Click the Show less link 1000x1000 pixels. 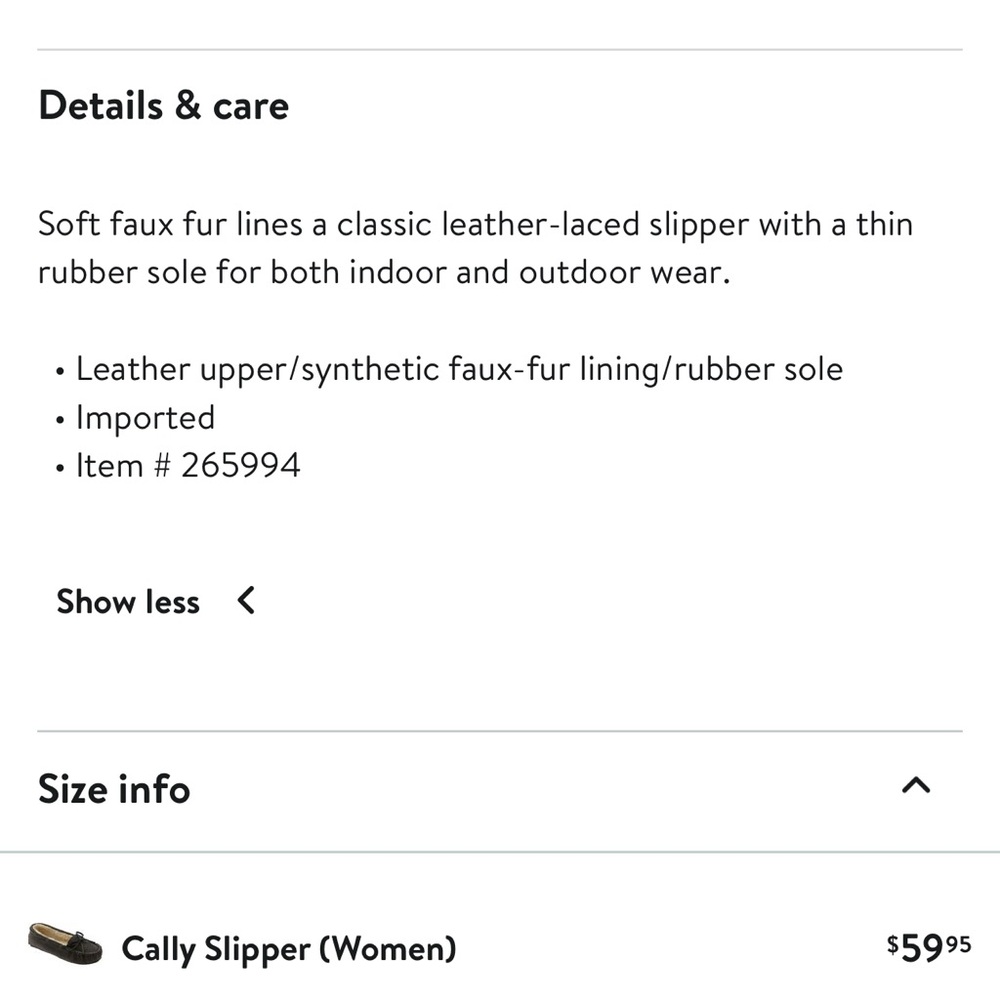pos(128,602)
